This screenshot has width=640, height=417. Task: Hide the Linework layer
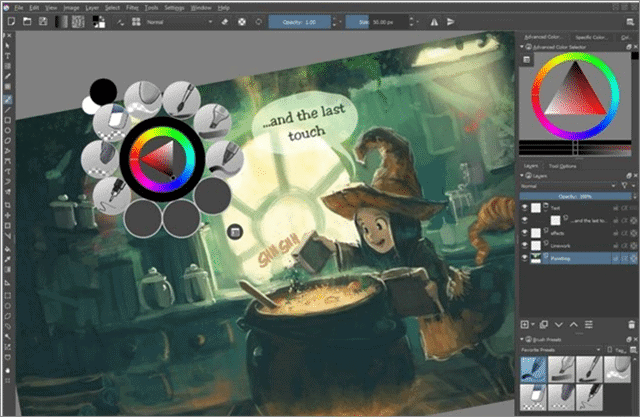pyautogui.click(x=524, y=246)
